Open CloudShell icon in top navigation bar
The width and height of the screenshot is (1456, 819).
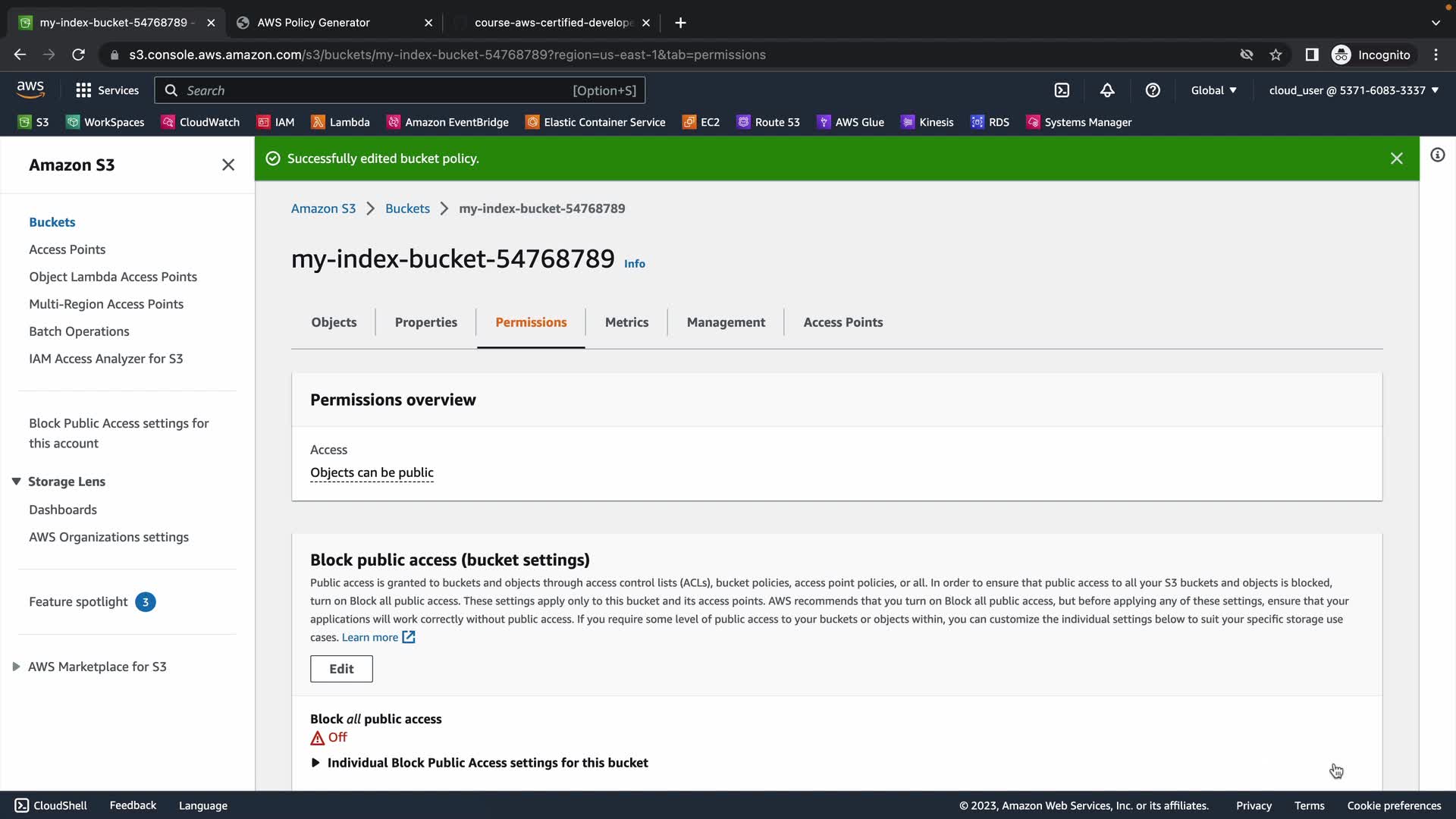[1062, 90]
